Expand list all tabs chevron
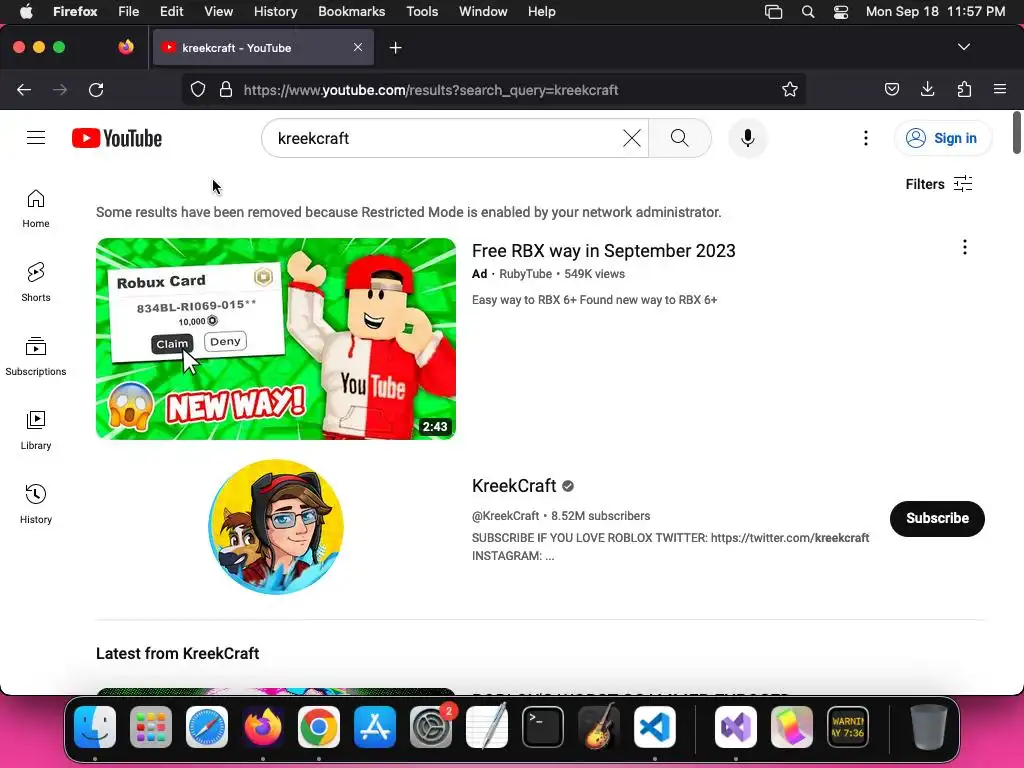The height and width of the screenshot is (768, 1024). [x=964, y=47]
